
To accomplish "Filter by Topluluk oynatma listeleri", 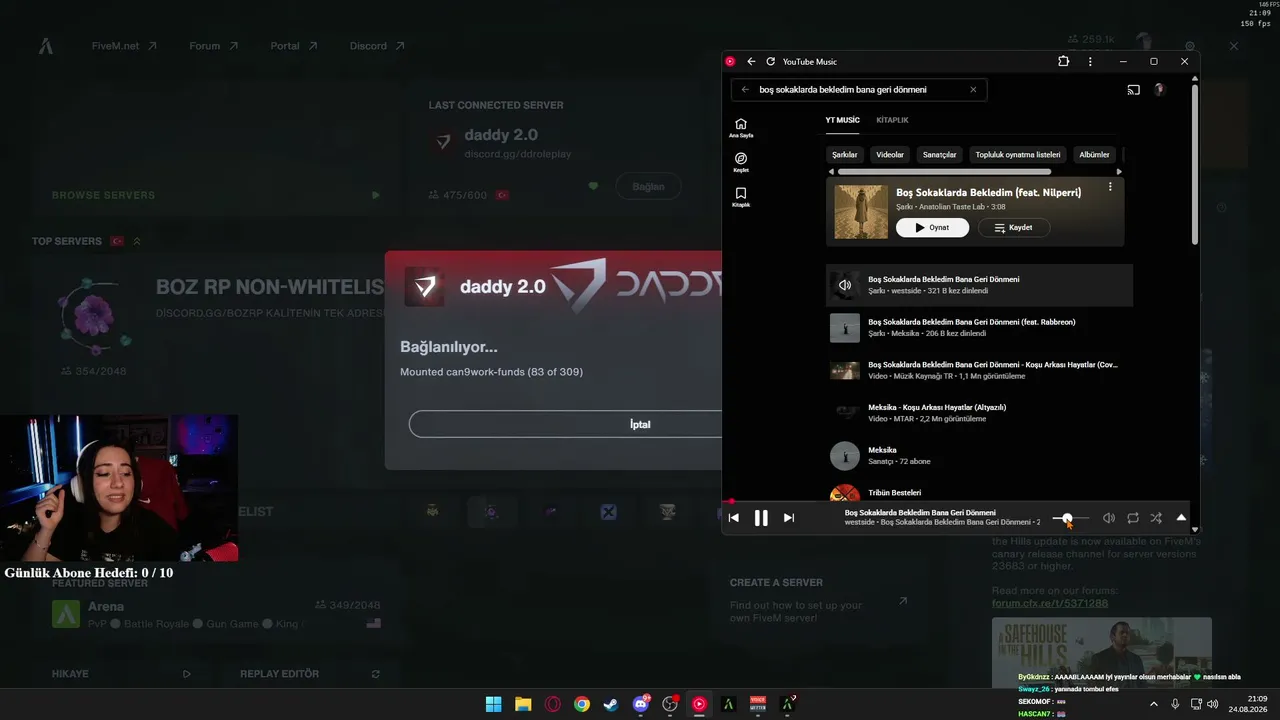I will pyautogui.click(x=1018, y=155).
